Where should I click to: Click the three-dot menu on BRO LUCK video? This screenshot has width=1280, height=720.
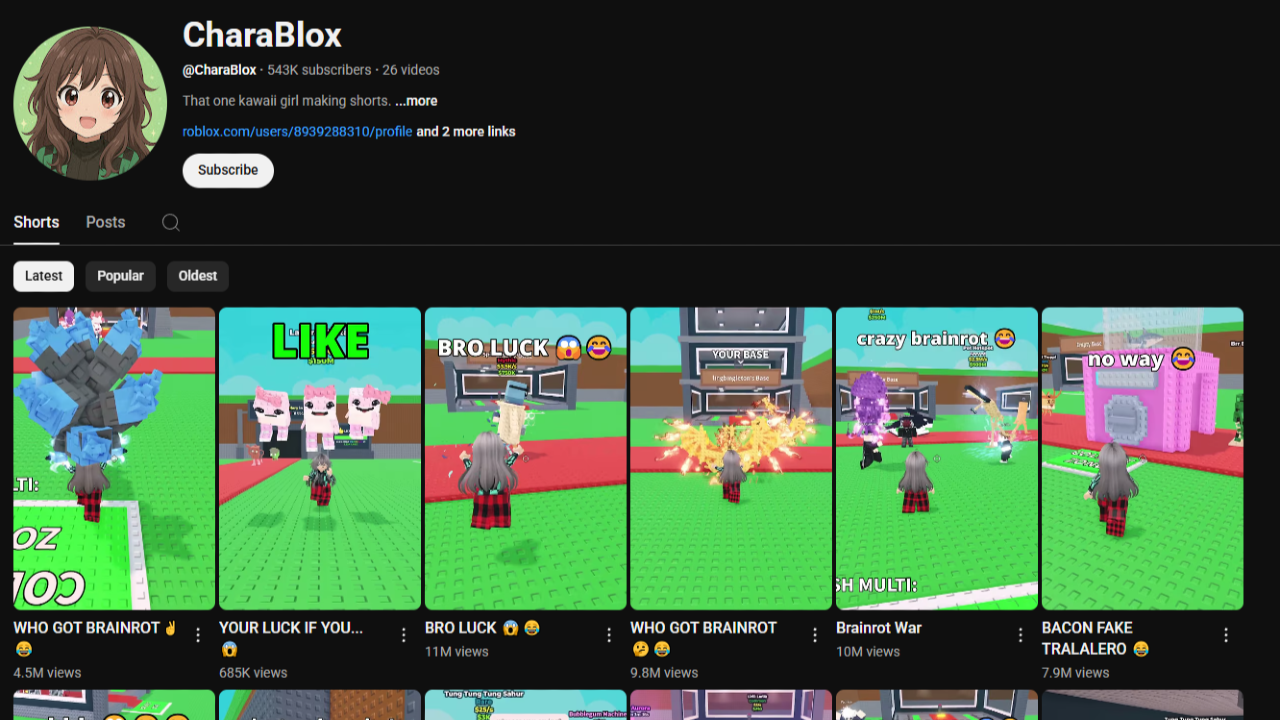(609, 634)
